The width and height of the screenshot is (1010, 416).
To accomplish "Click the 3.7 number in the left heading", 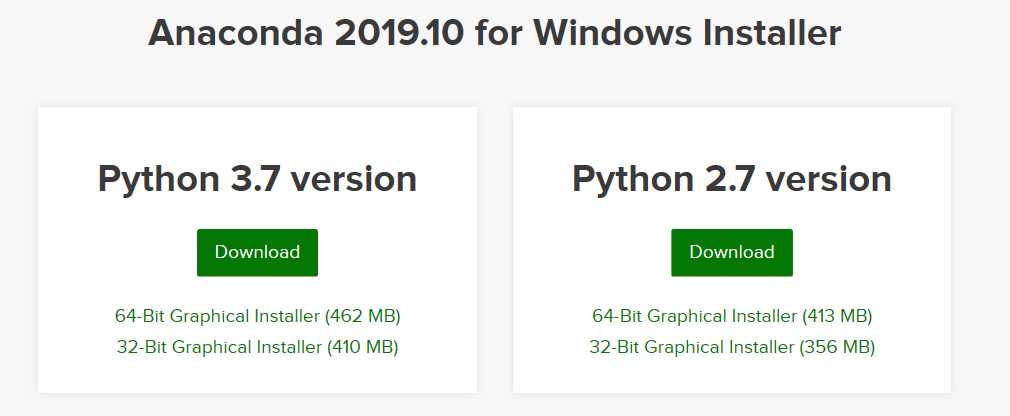I will [255, 179].
